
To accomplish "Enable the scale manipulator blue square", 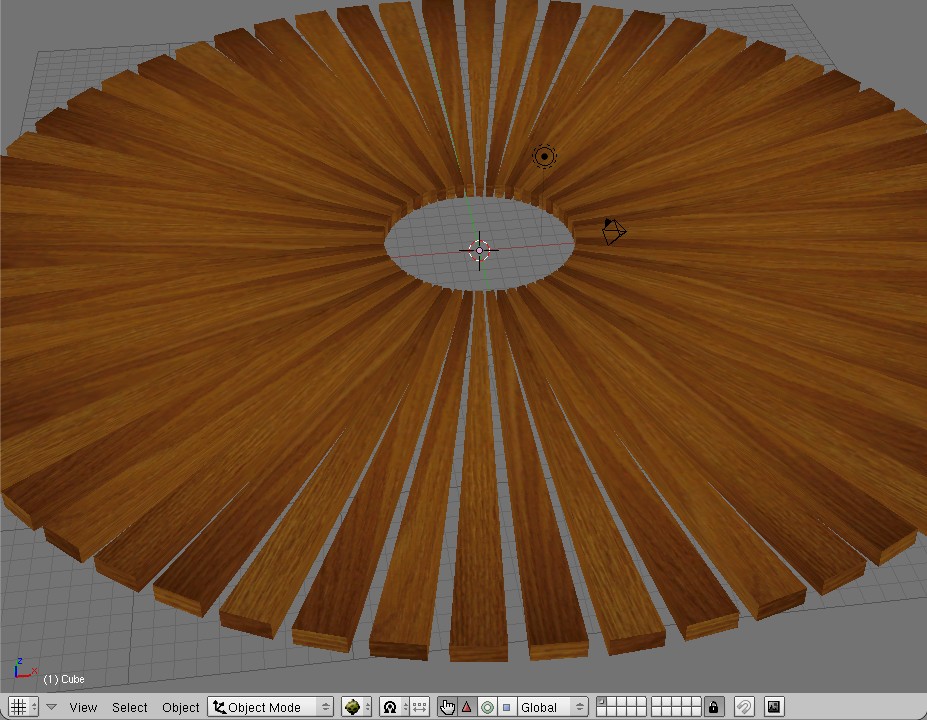I will click(507, 707).
